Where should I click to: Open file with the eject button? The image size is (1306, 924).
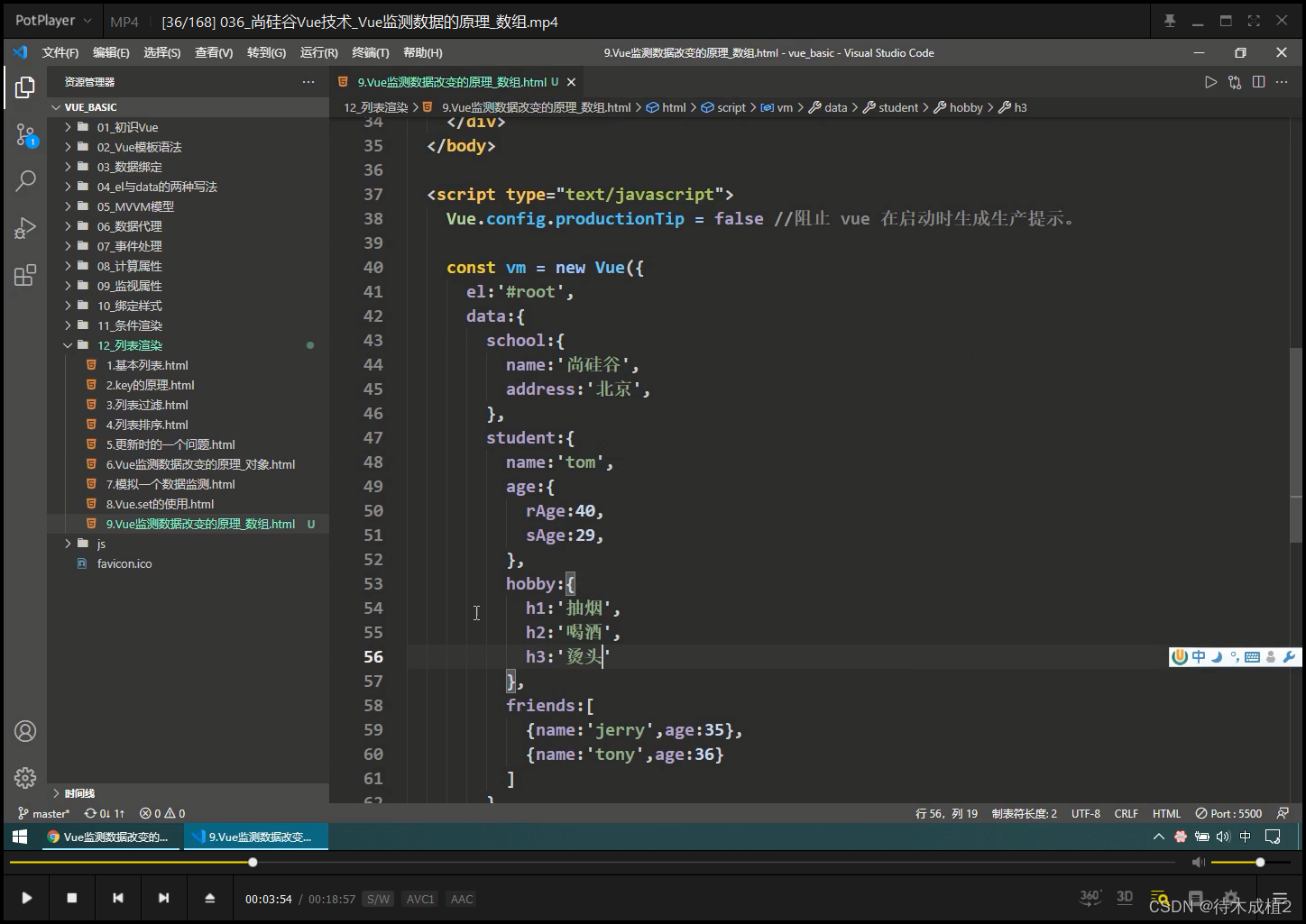point(209,898)
